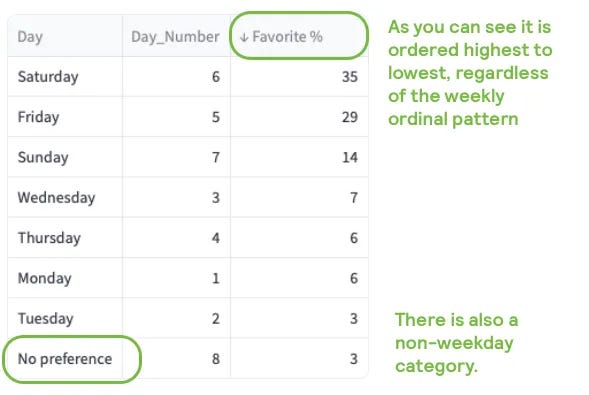
Task: Select Favorite % value 7 for Wednesday
Action: pyautogui.click(x=354, y=198)
